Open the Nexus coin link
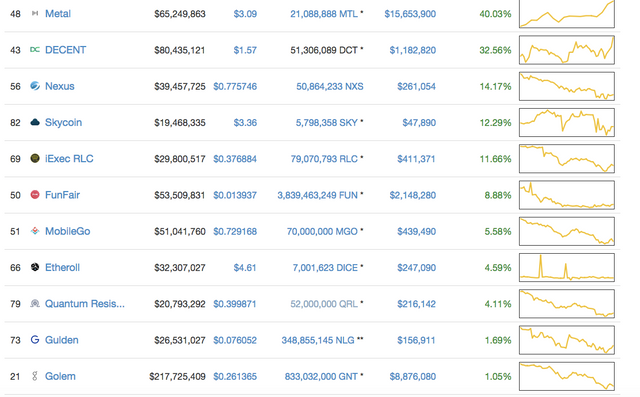This screenshot has width=640, height=397. [60, 86]
